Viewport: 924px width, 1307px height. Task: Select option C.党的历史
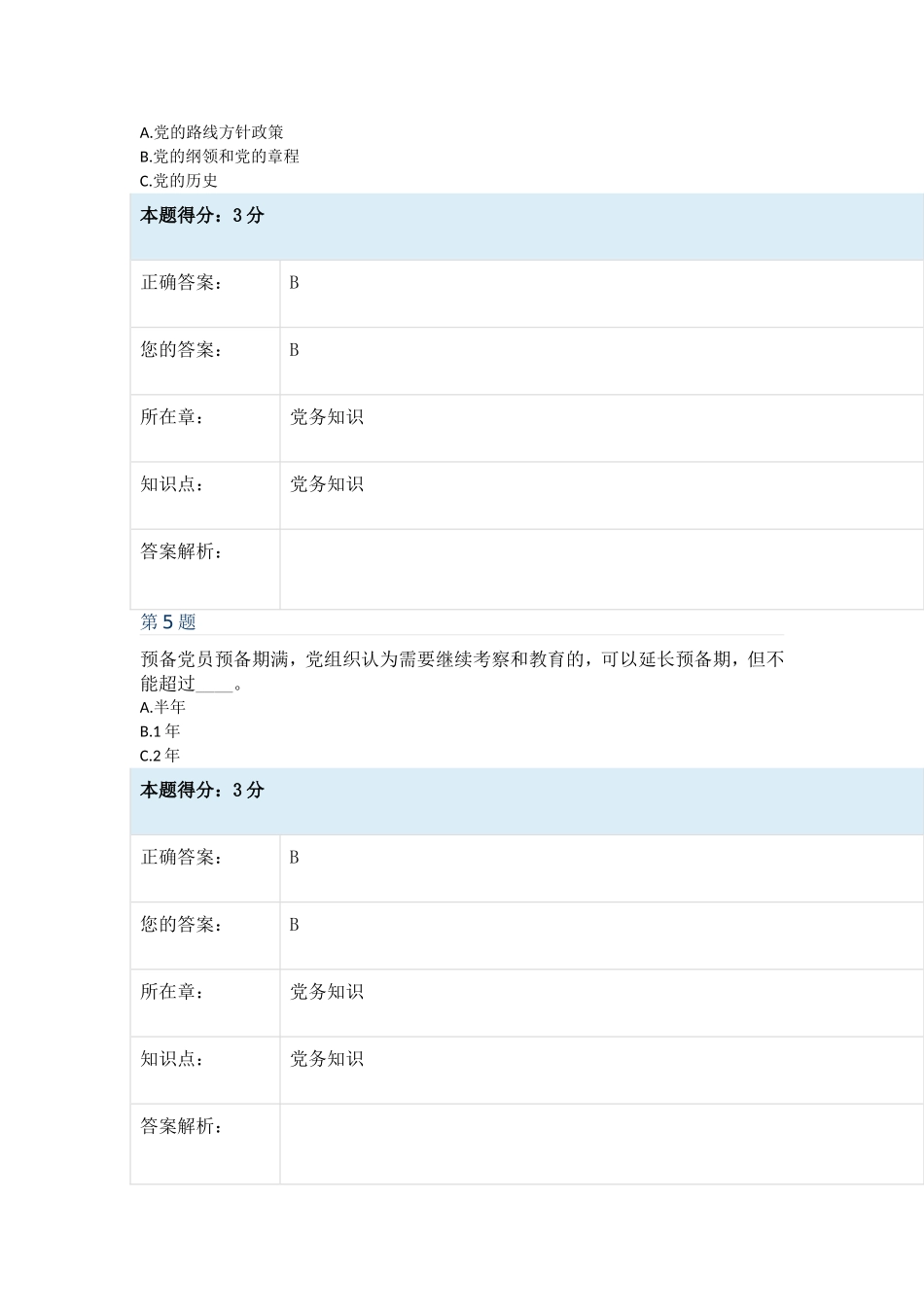pyautogui.click(x=178, y=181)
